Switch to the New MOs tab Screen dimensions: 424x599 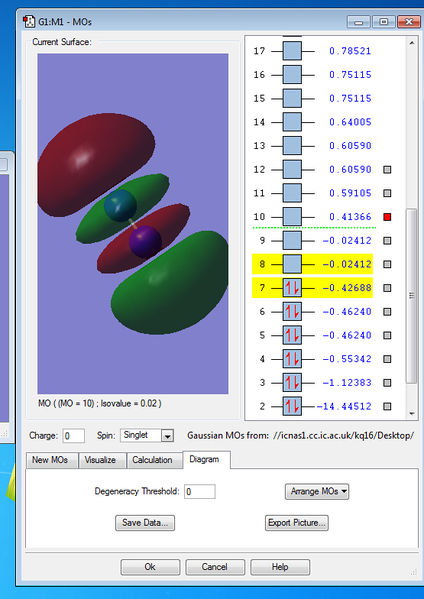(x=52, y=460)
